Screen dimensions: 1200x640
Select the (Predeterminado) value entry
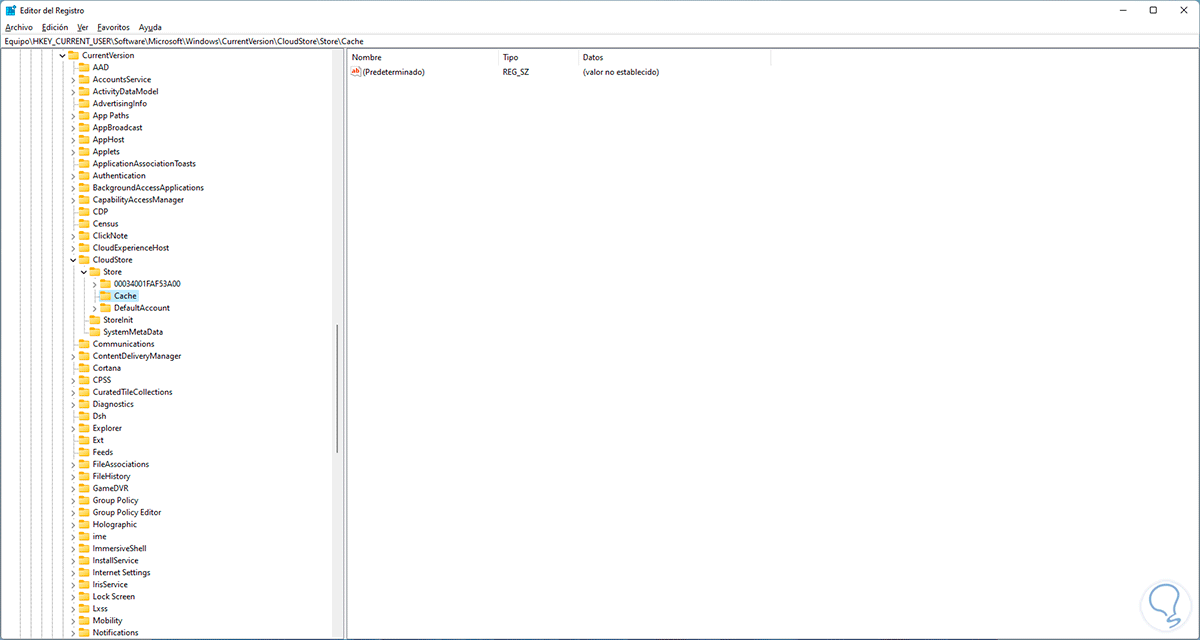click(394, 72)
